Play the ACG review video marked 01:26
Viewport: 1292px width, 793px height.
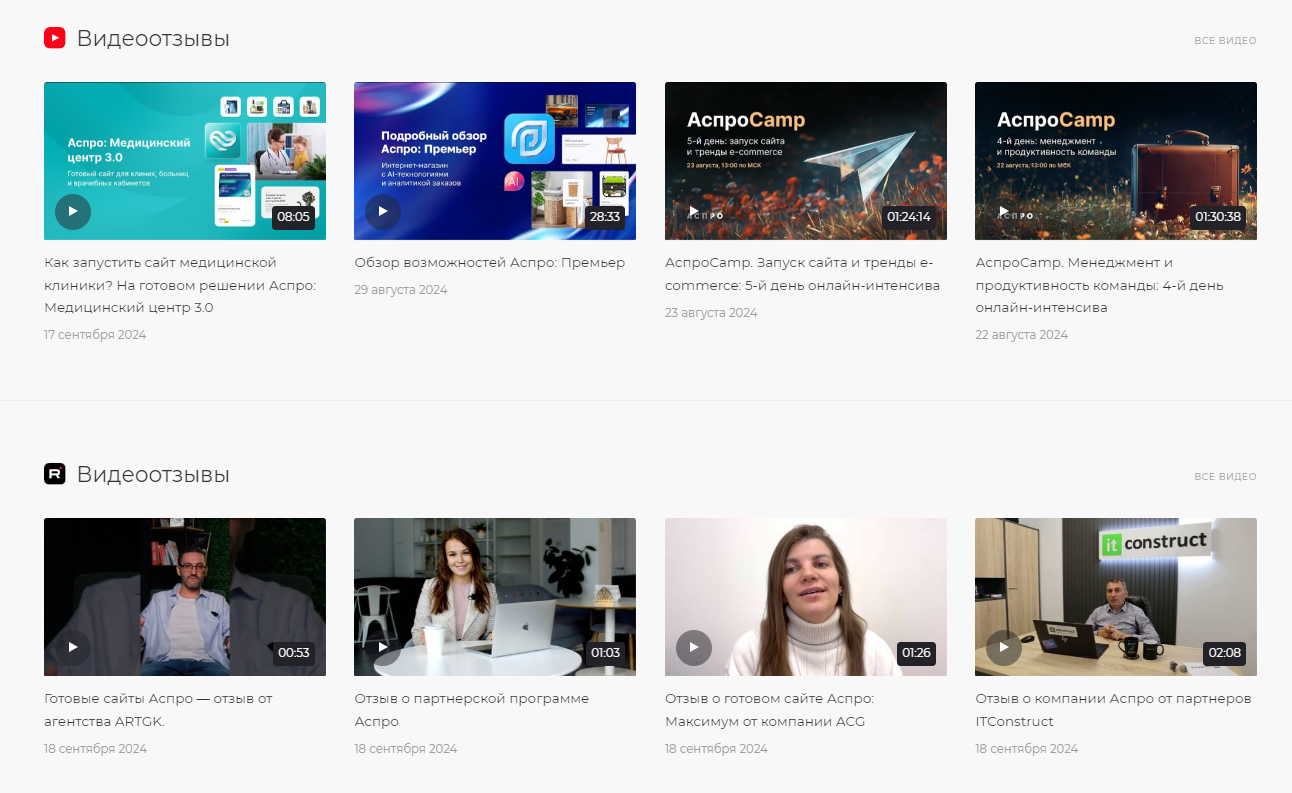pyautogui.click(x=694, y=648)
